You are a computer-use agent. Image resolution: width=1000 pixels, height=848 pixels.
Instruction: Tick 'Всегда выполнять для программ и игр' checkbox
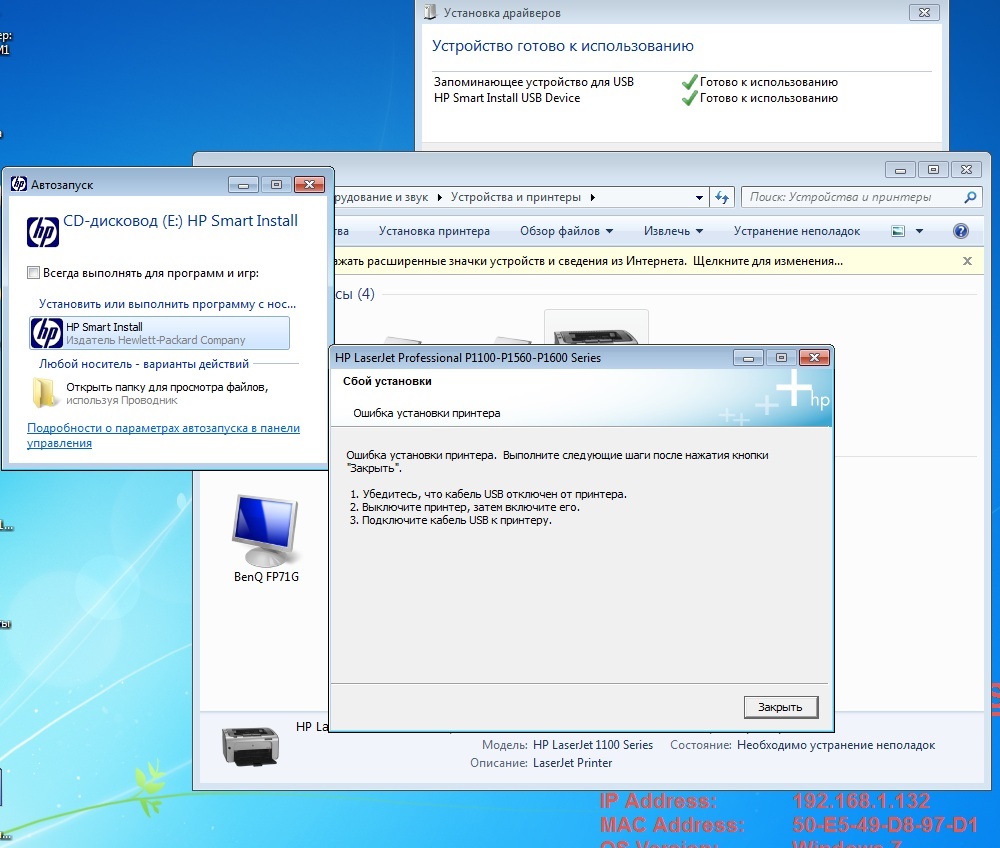coord(33,273)
